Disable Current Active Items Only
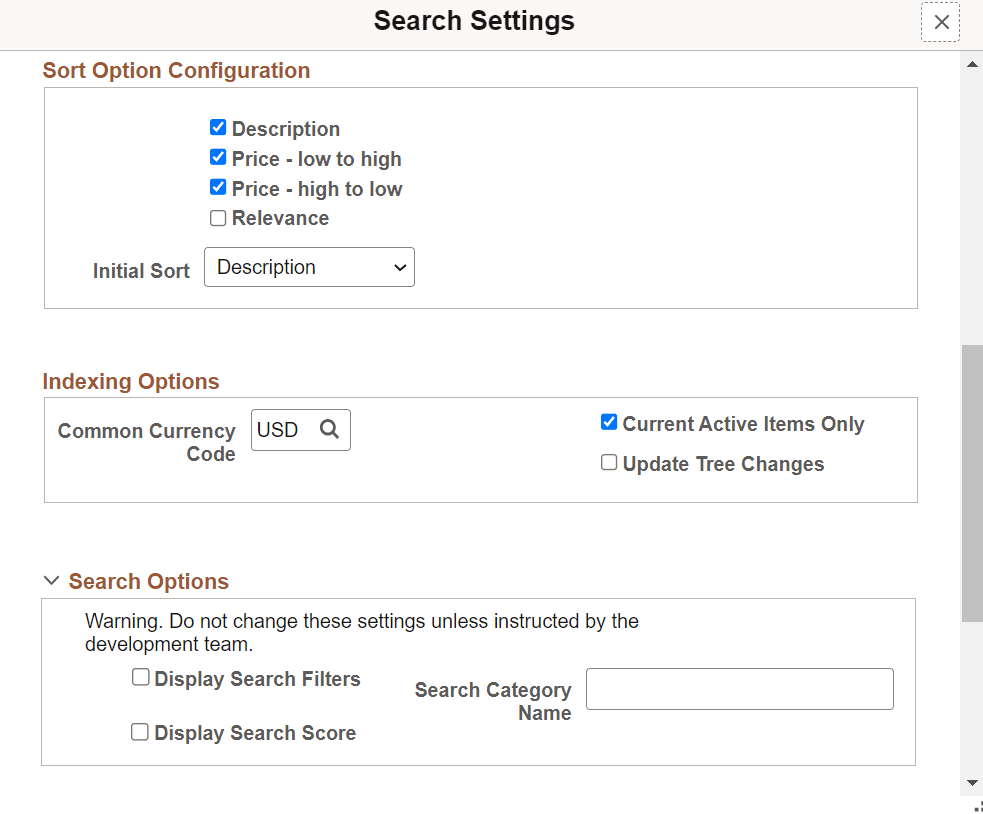Image resolution: width=983 pixels, height=814 pixels. click(x=609, y=422)
